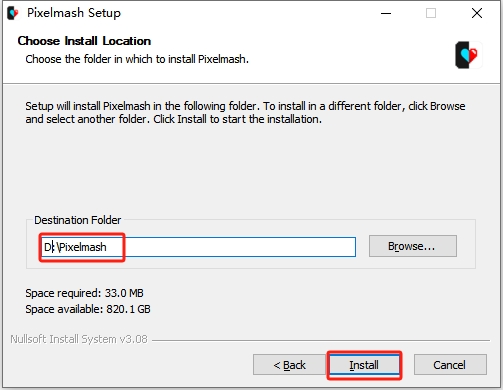503x390 pixels.
Task: Click the Install button to start installation
Action: 364,365
